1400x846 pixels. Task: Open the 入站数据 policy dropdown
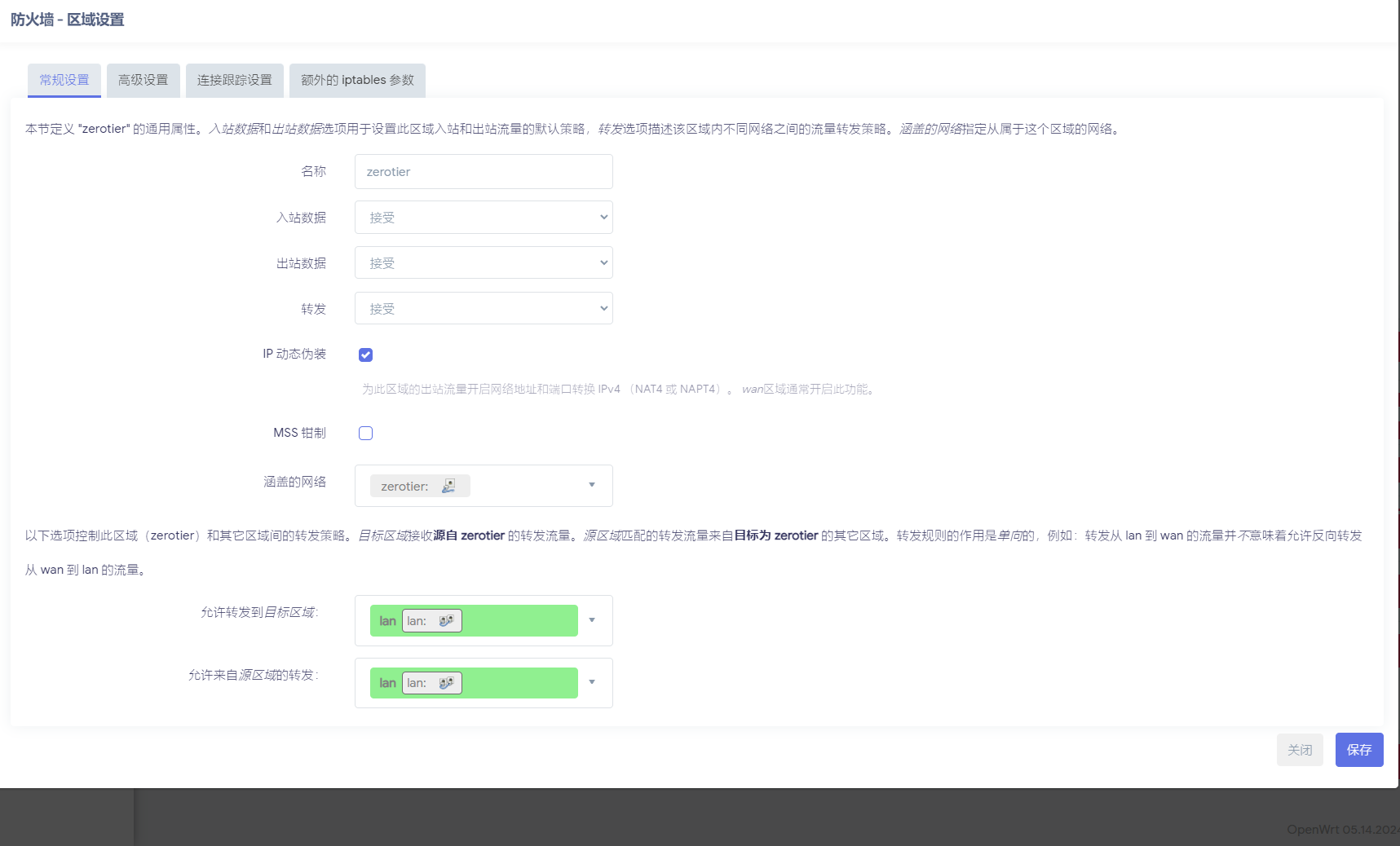pyautogui.click(x=484, y=218)
